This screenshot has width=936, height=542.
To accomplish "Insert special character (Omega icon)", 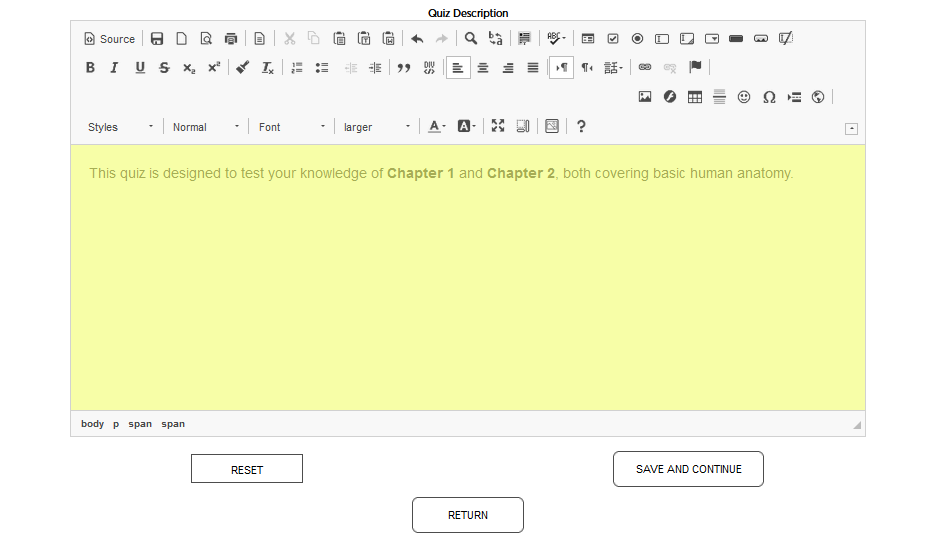I will (769, 97).
